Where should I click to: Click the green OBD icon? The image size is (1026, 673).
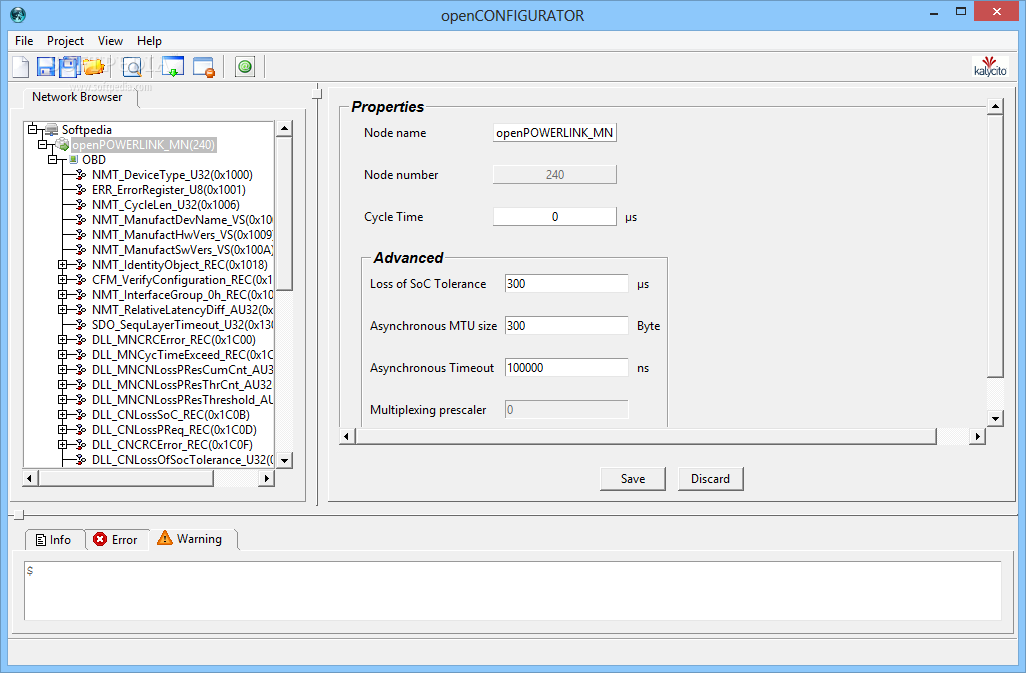[x=73, y=160]
